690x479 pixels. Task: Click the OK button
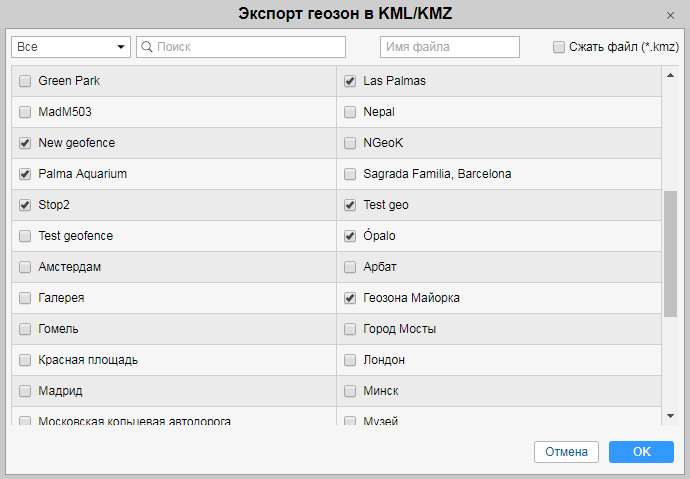coord(641,452)
